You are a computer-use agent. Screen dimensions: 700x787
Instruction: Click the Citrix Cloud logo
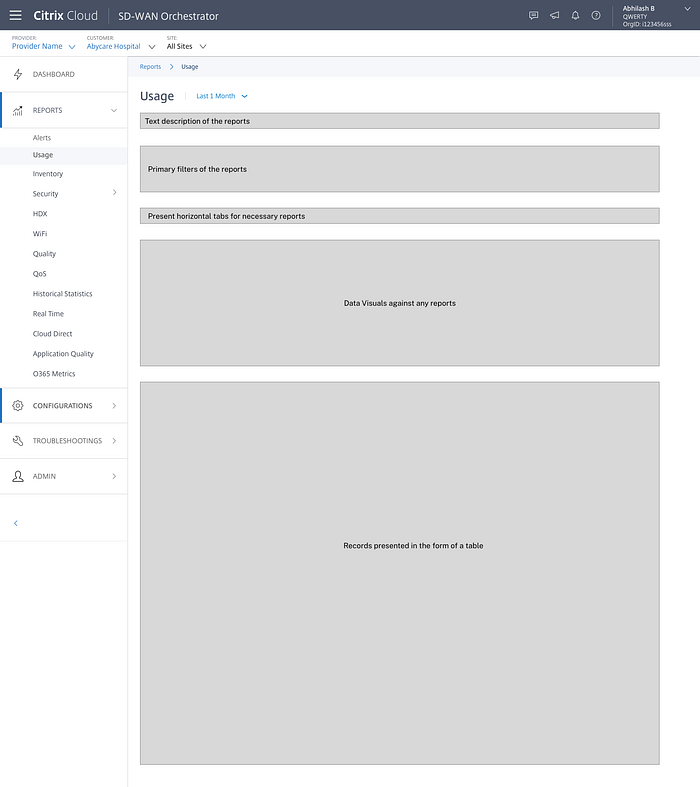[x=65, y=16]
